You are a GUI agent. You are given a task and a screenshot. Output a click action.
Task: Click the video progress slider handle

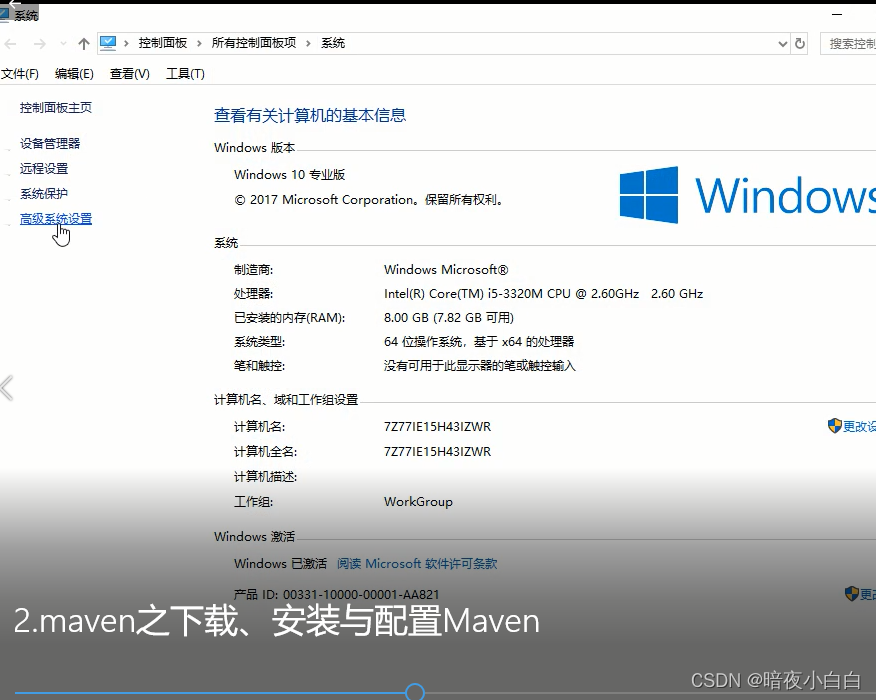tap(415, 692)
